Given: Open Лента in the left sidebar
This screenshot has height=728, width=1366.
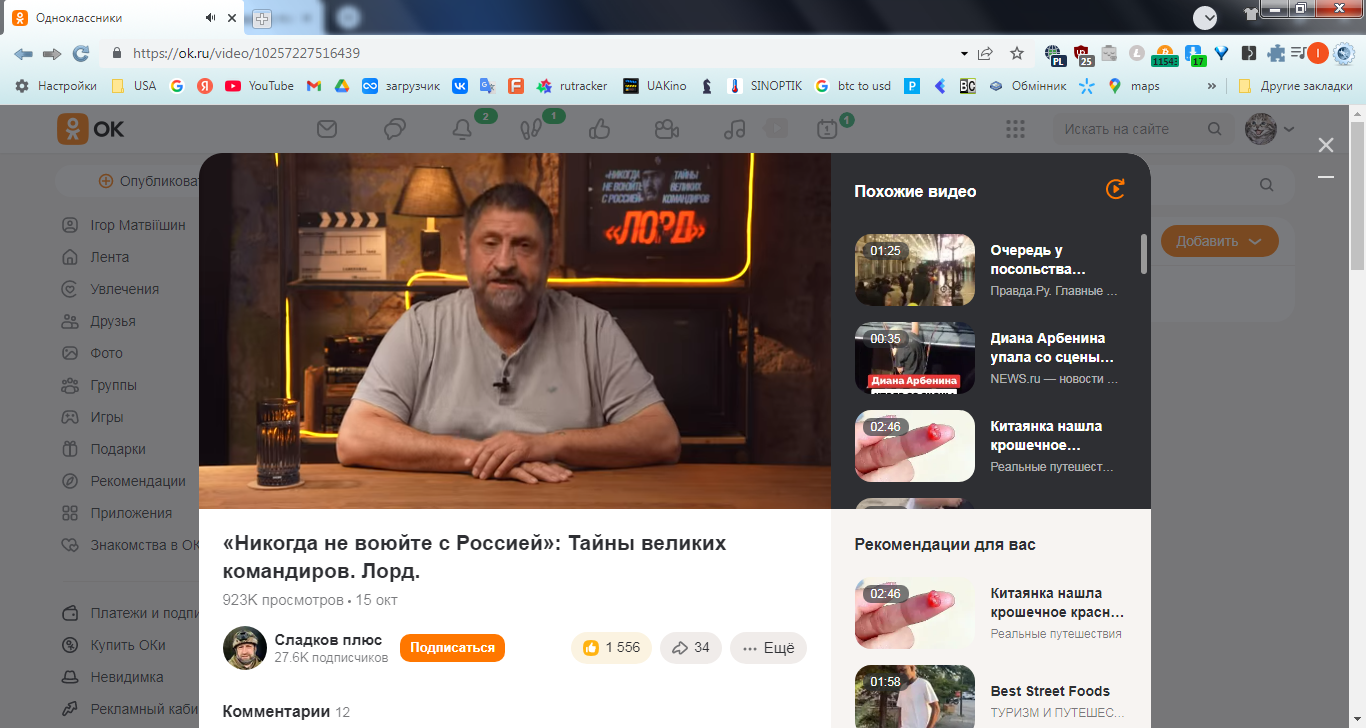Looking at the screenshot, I should [x=109, y=257].
